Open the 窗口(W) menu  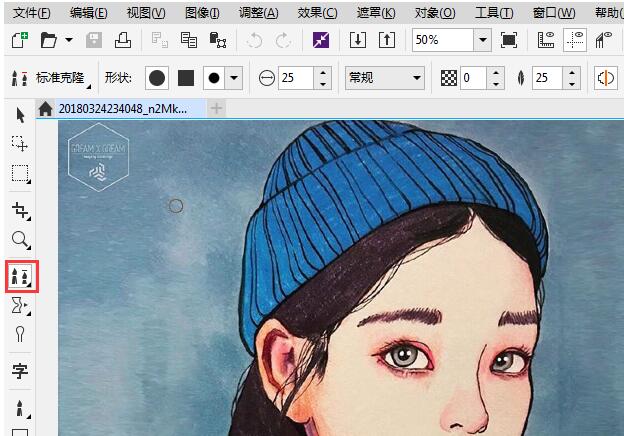[554, 13]
